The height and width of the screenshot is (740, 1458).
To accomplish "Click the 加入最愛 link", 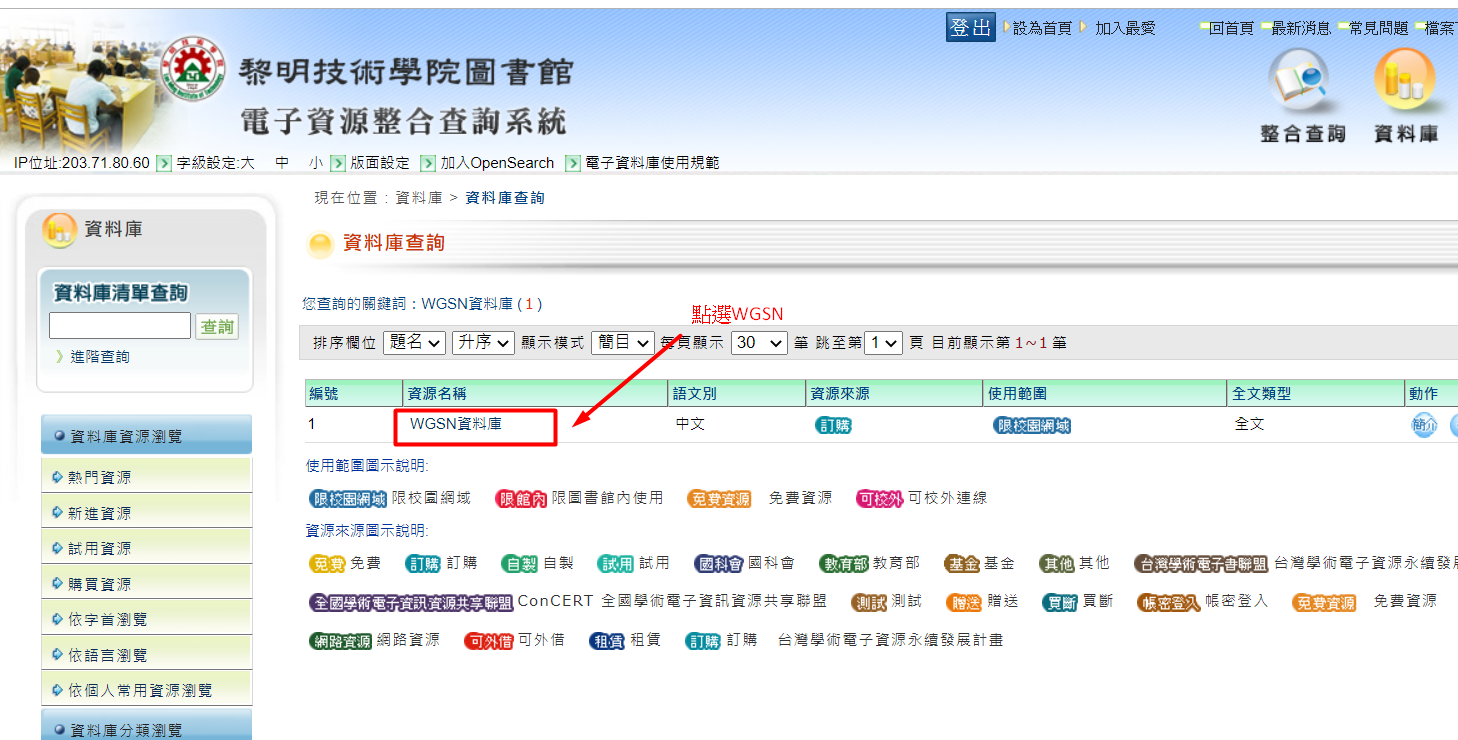I will pos(1125,28).
